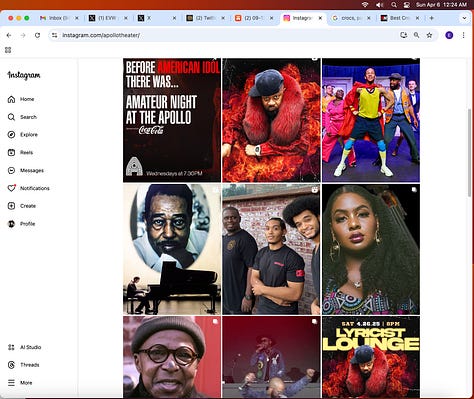Open Notifications from the sidebar

tap(28, 188)
